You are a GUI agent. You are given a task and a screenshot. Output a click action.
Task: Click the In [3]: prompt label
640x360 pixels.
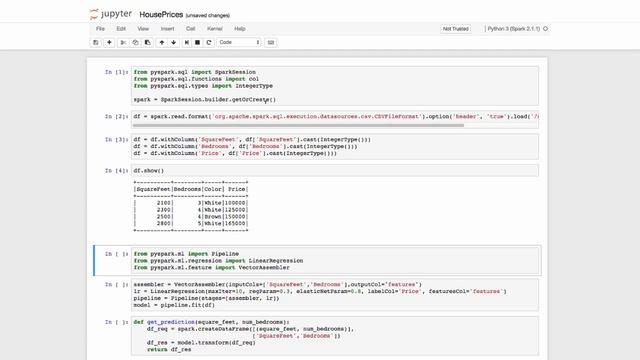pyautogui.click(x=116, y=140)
